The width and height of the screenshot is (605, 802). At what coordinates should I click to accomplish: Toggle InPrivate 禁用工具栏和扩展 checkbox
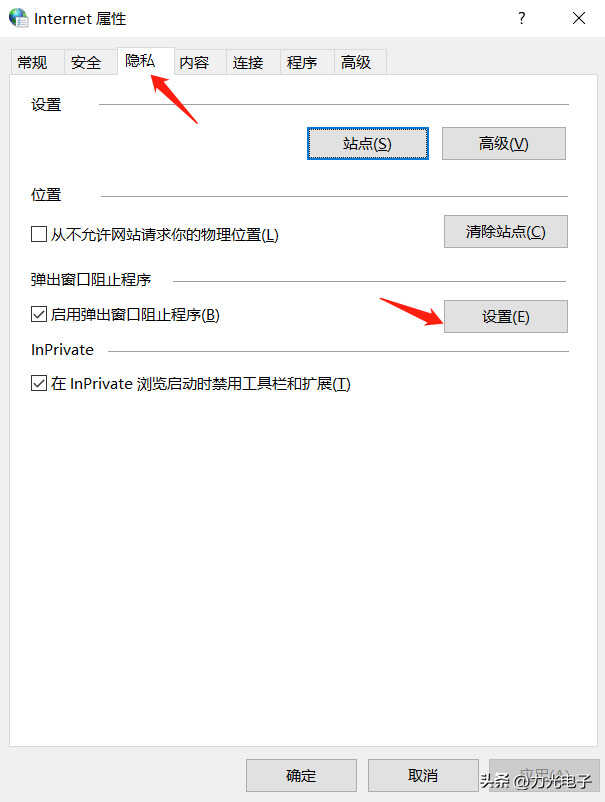[x=39, y=383]
